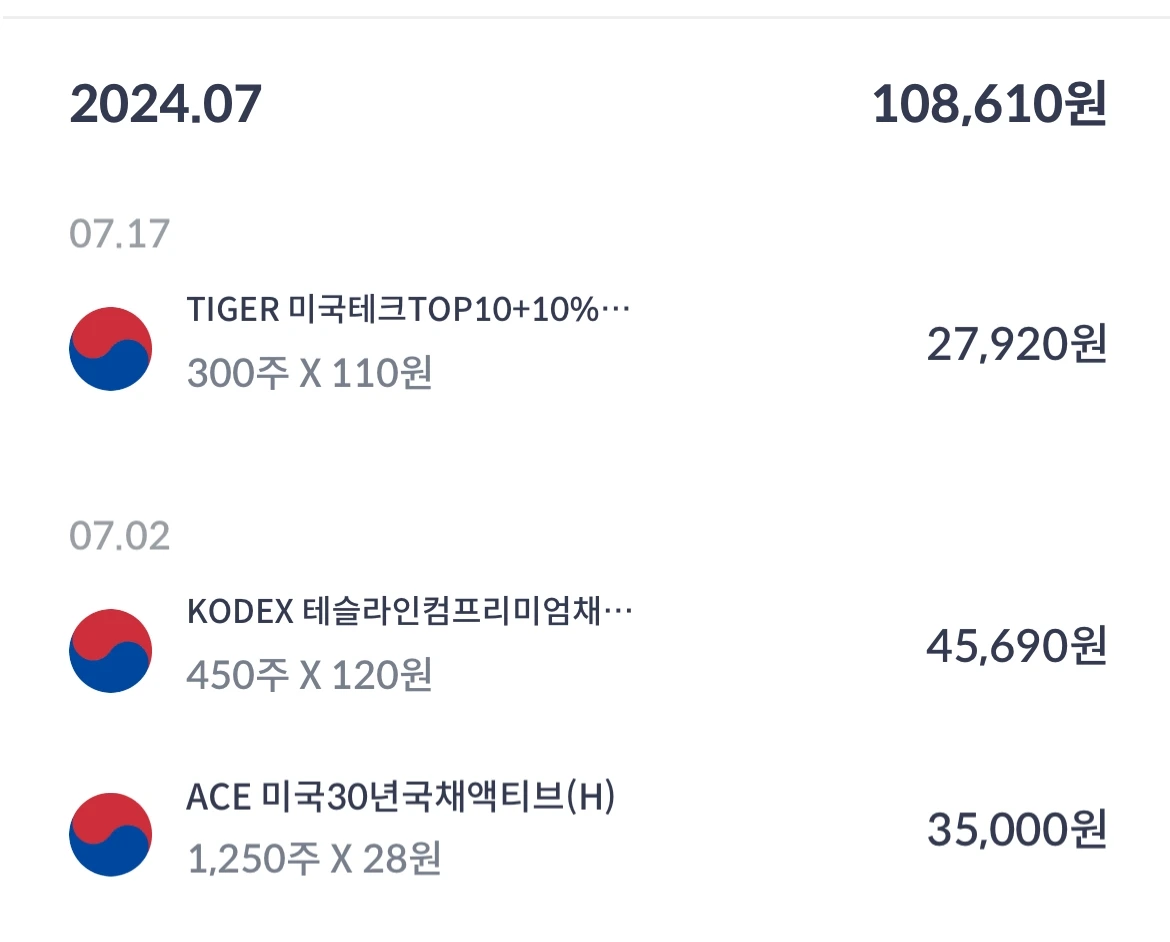Tap the 108,610원 monthly total

987,103
